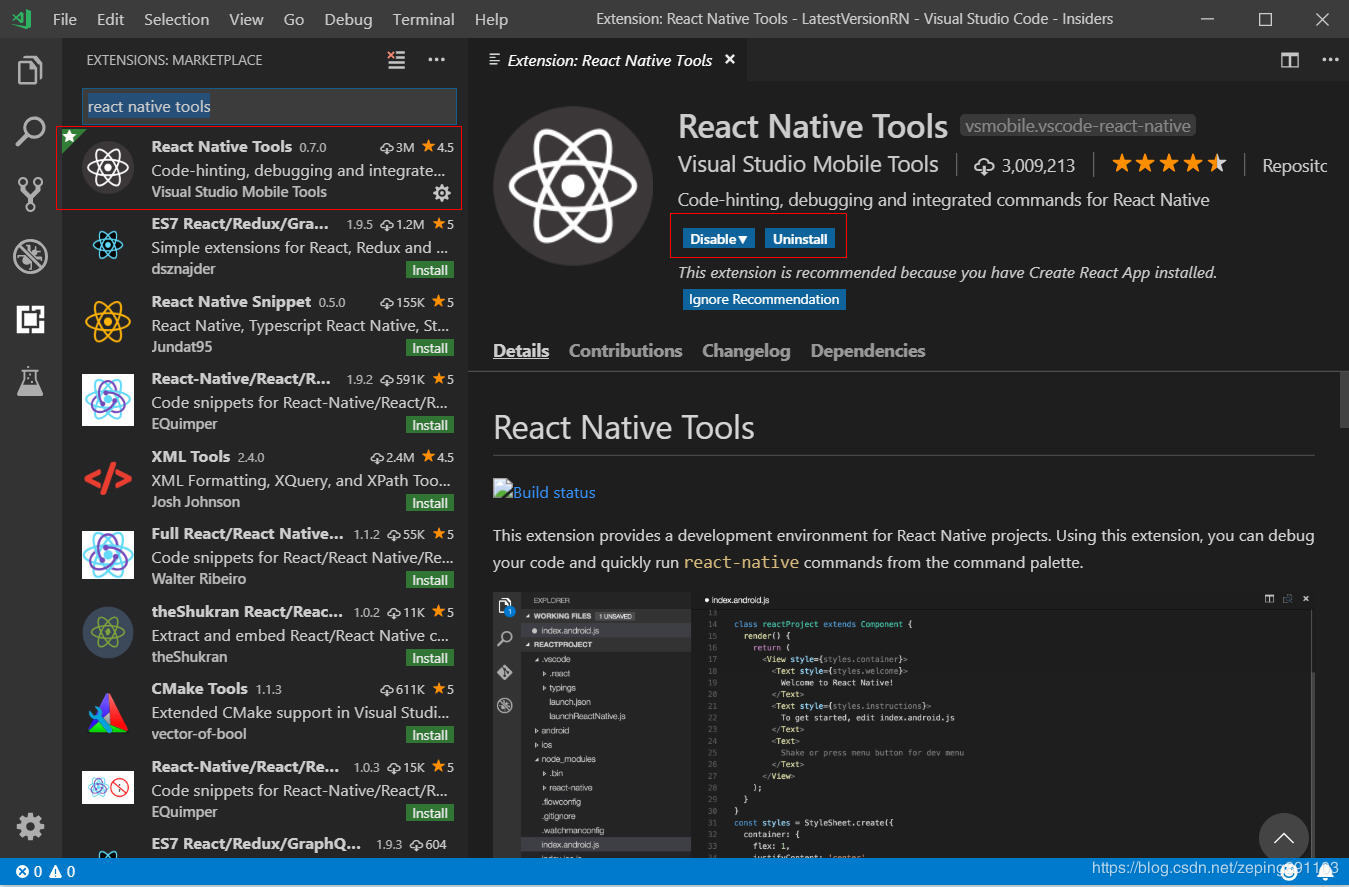The image size is (1349, 887).
Task: Open the View menu
Action: (246, 19)
